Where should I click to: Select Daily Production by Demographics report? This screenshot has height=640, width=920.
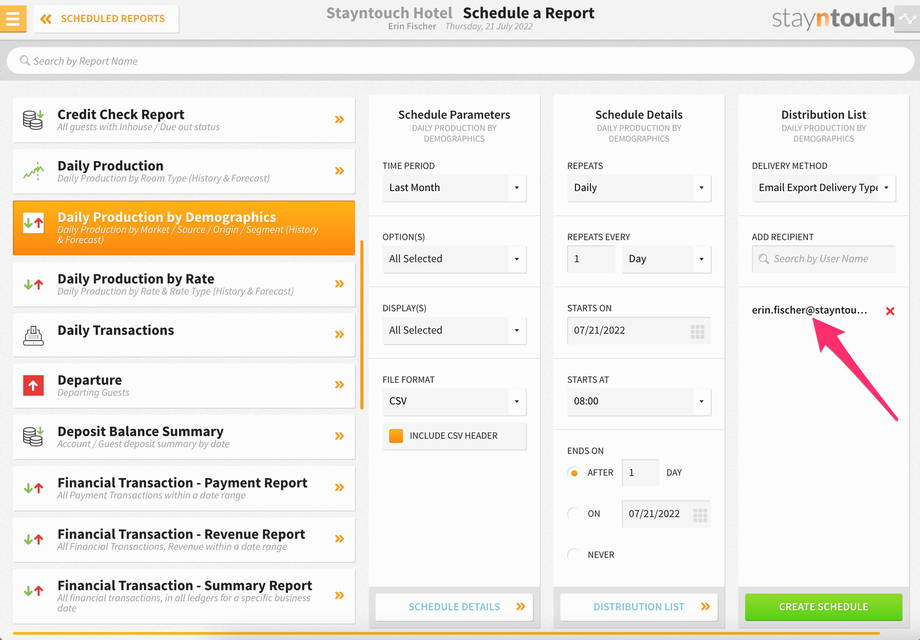[x=184, y=228]
